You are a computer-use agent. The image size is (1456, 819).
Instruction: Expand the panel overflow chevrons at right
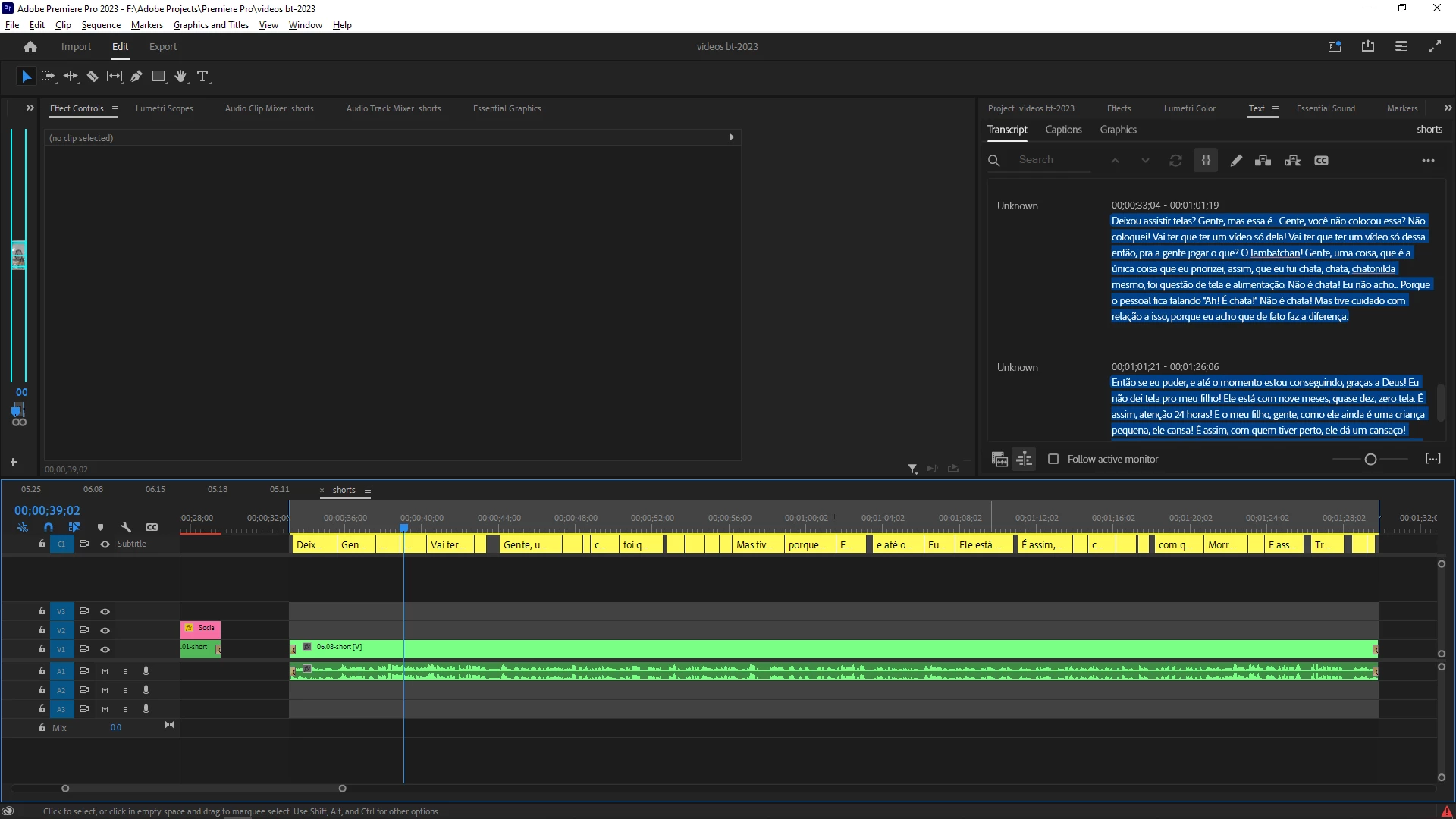[1448, 108]
